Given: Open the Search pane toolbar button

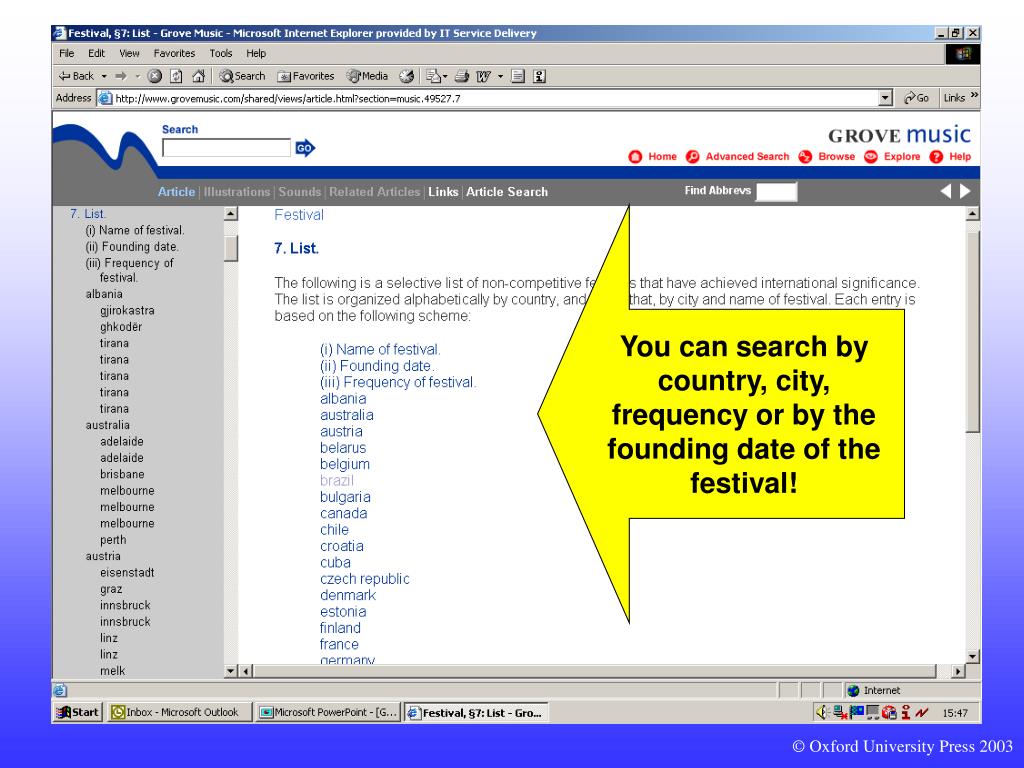Looking at the screenshot, I should pos(242,76).
